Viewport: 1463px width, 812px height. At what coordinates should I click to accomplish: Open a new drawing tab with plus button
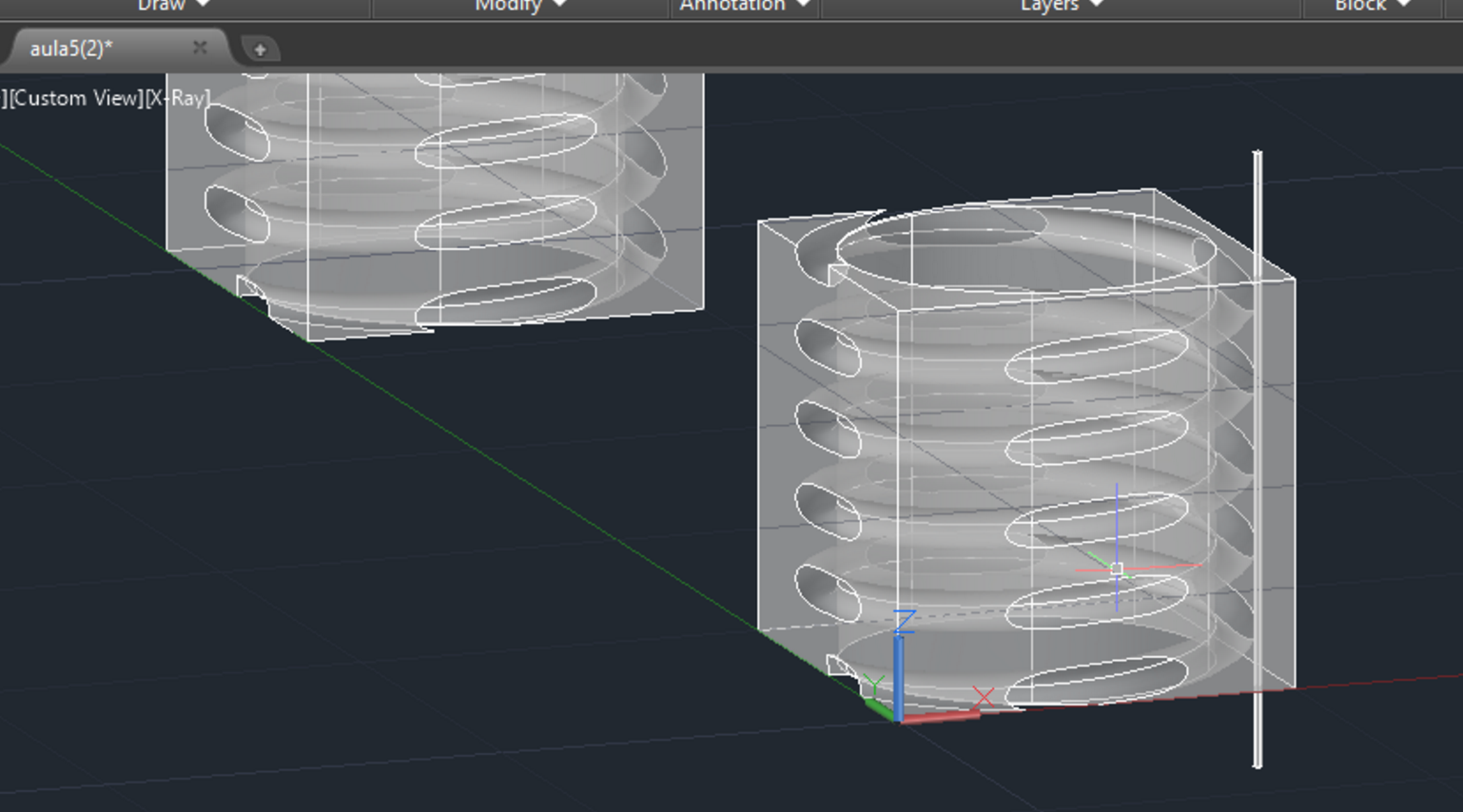260,48
